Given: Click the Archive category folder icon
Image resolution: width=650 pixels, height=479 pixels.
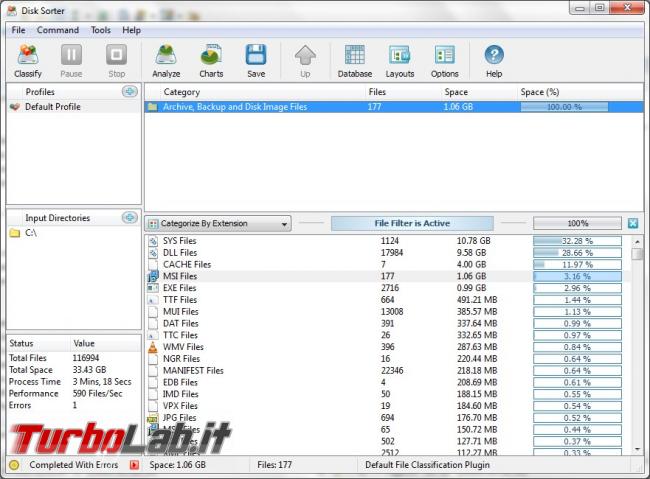Looking at the screenshot, I should pos(153,107).
